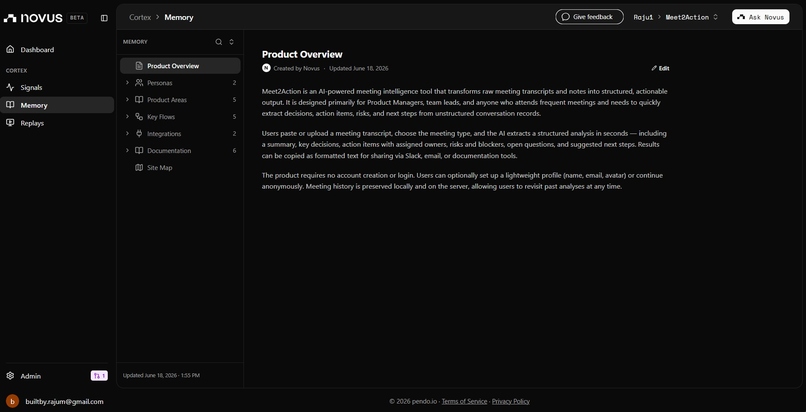Click the Admin notification badge
The image size is (806, 412).
pos(99,376)
